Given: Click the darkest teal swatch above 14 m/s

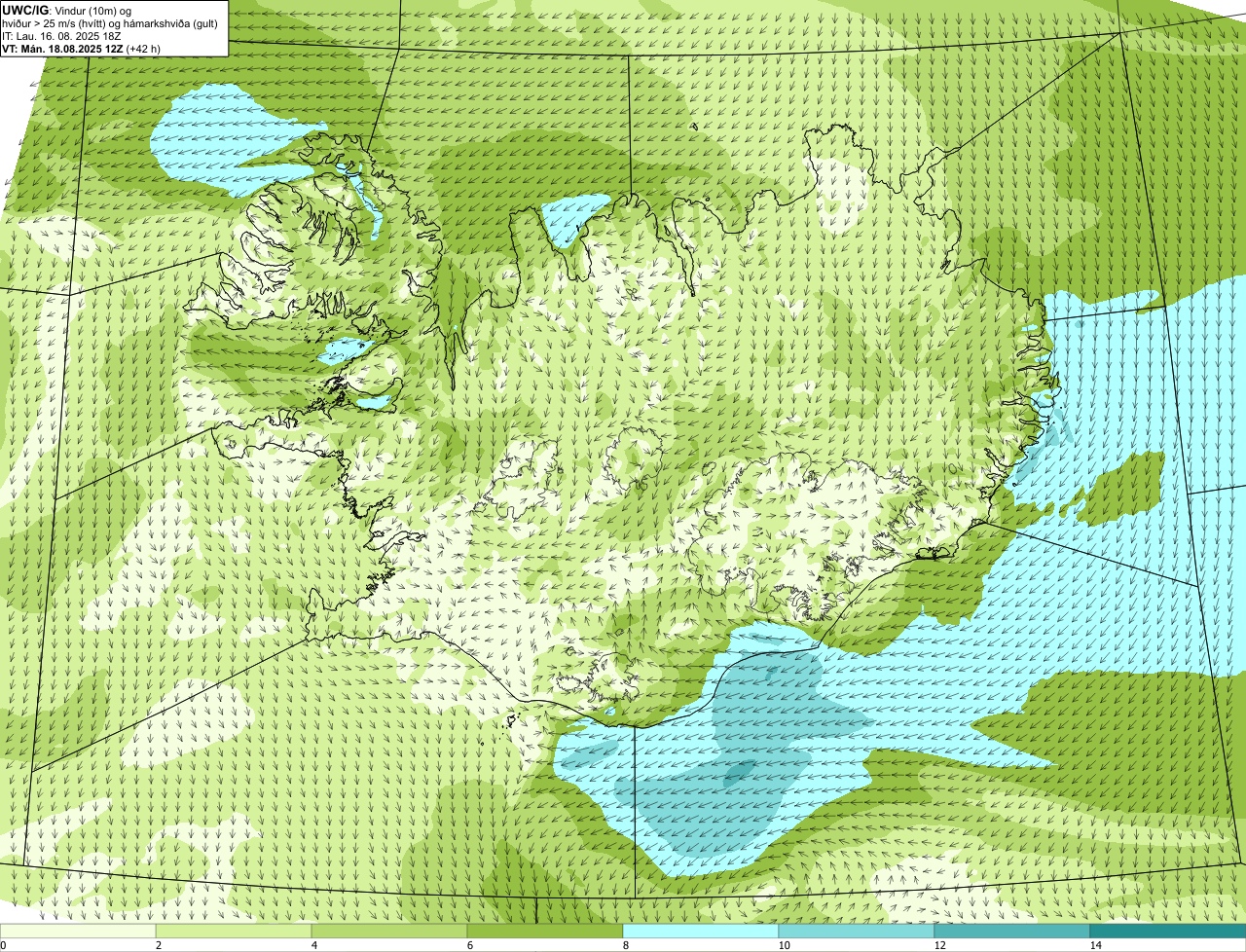Looking at the screenshot, I should coord(1168,931).
